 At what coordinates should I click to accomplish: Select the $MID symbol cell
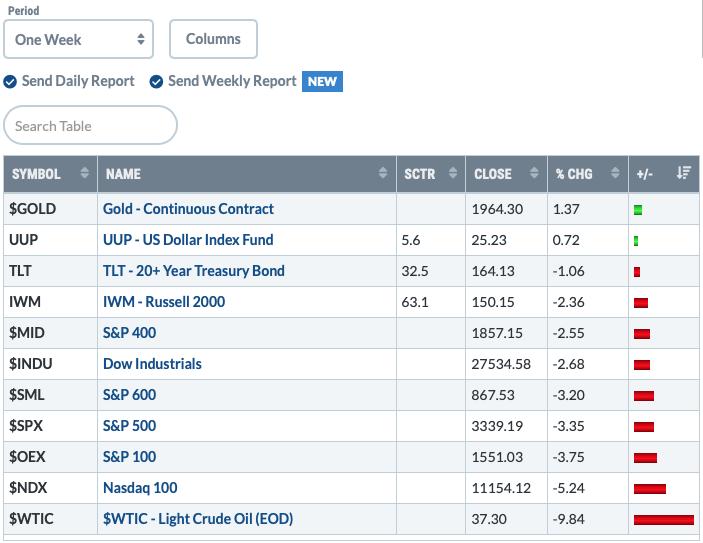tap(50, 333)
